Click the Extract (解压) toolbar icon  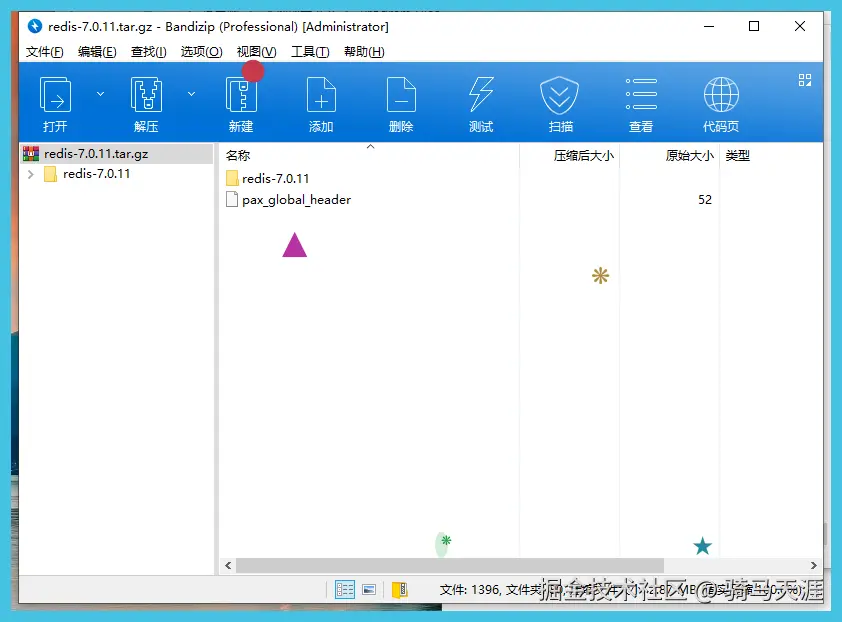coord(146,95)
